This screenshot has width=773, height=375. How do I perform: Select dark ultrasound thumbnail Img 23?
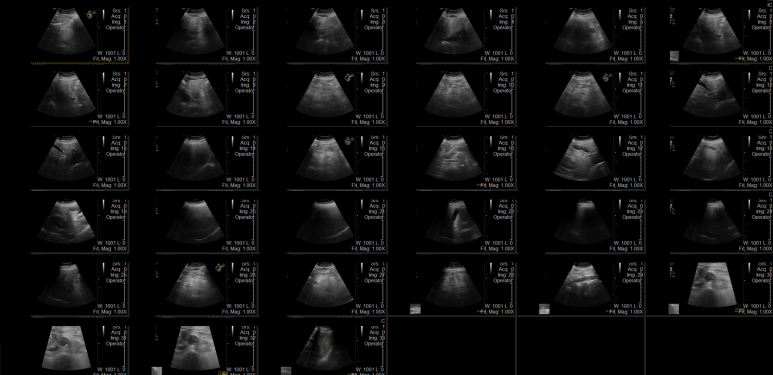(x=583, y=221)
